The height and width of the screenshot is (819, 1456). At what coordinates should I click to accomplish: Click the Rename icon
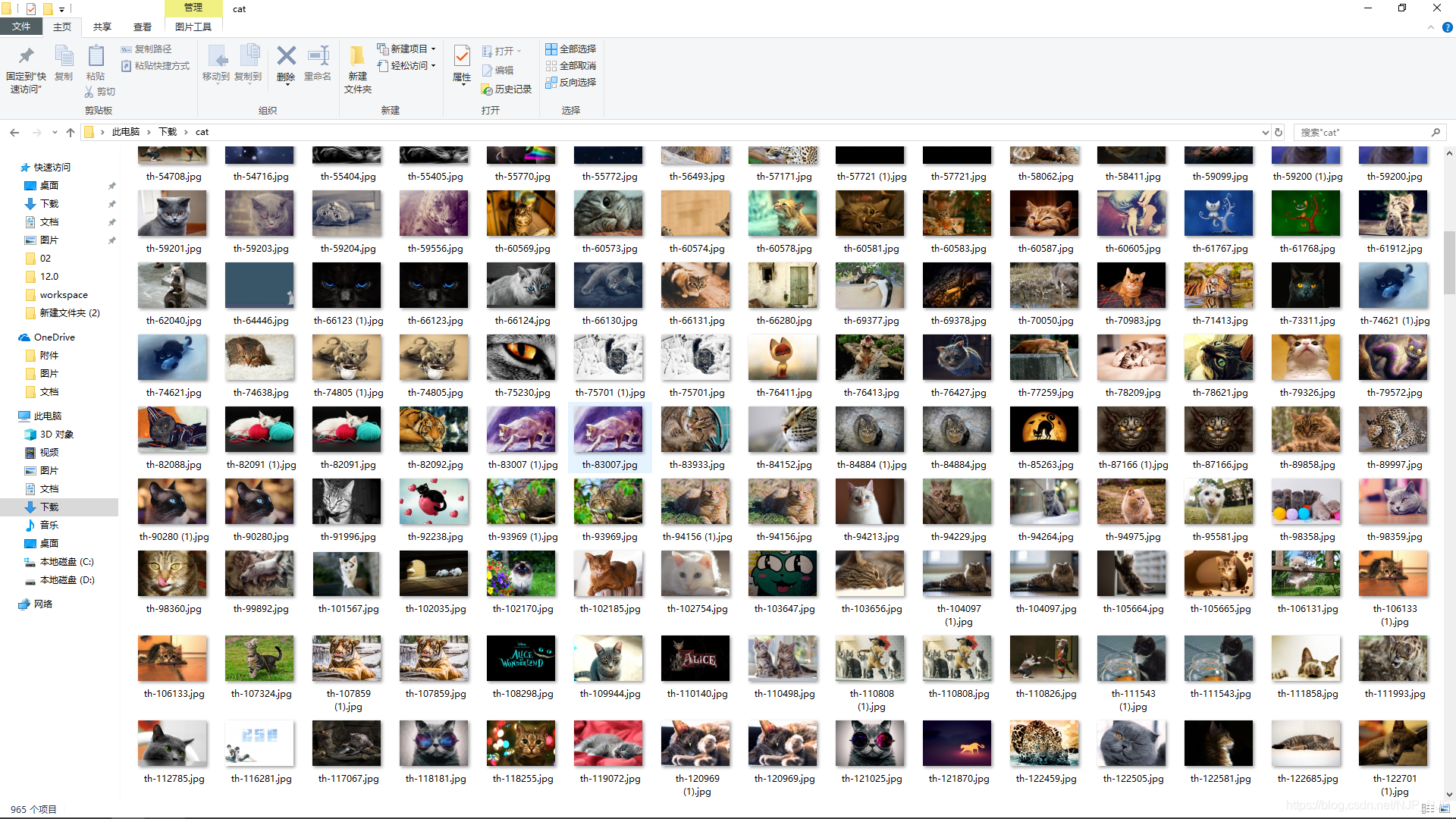click(318, 55)
